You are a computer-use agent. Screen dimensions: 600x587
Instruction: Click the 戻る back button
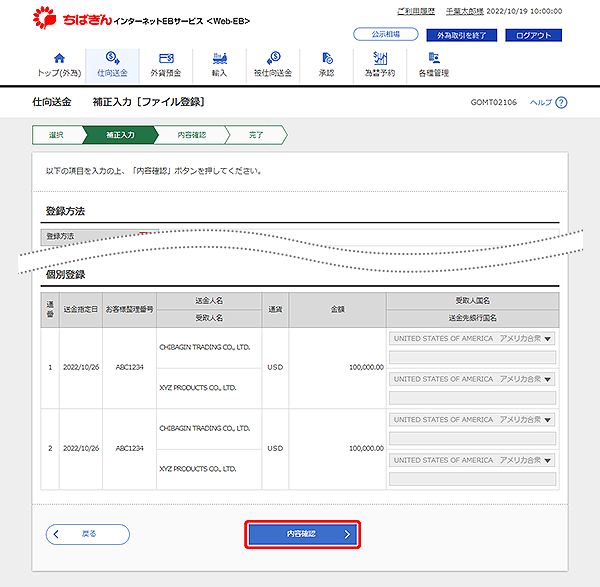tap(88, 534)
